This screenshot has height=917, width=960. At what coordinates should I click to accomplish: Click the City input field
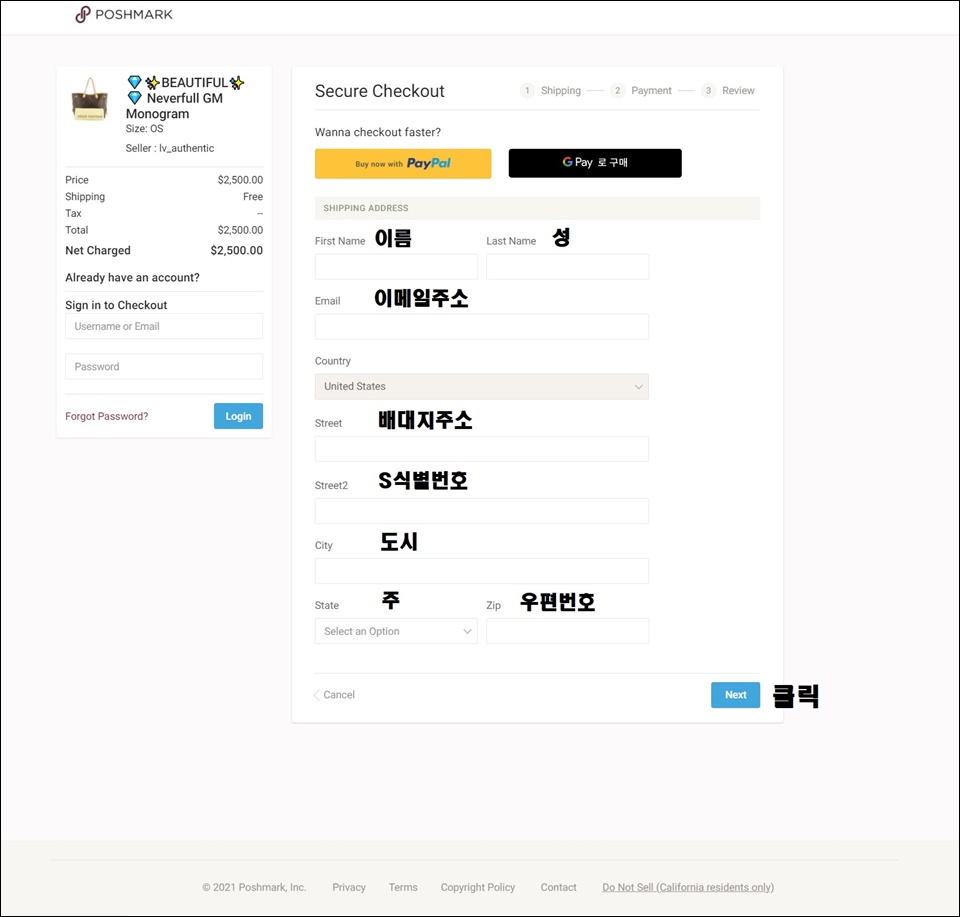[482, 571]
